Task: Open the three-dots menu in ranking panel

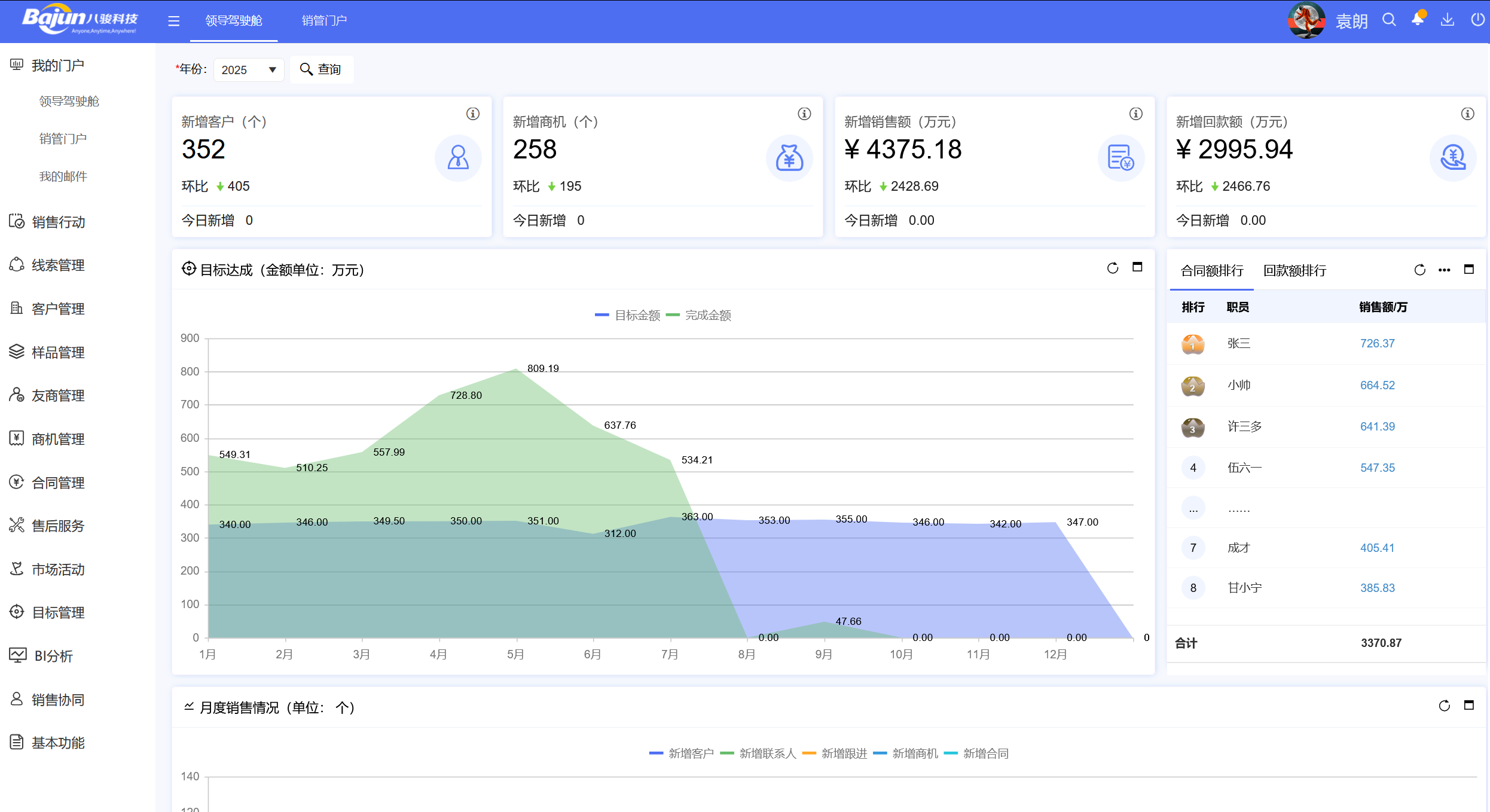Action: coord(1444,270)
